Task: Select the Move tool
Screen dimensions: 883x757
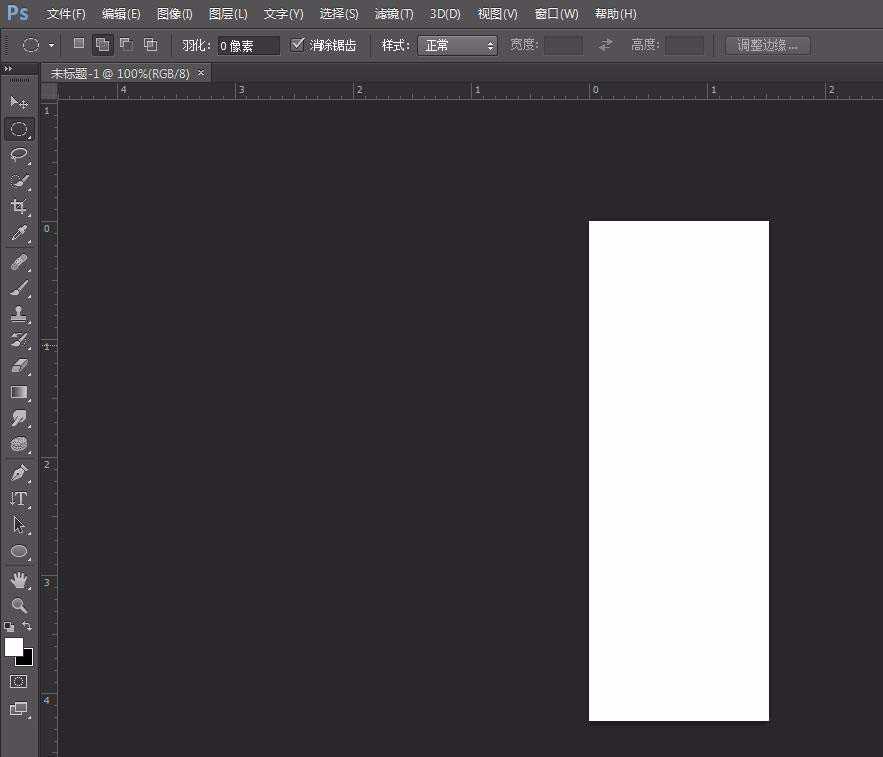Action: click(x=19, y=102)
